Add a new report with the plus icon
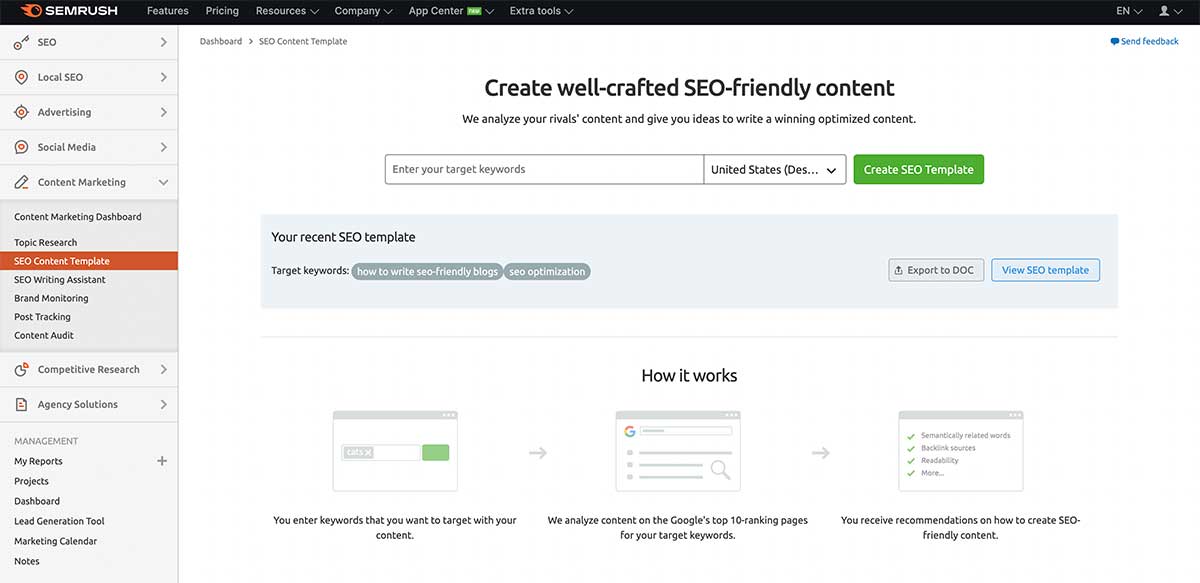Viewport: 1200px width, 583px height. pyautogui.click(x=162, y=461)
